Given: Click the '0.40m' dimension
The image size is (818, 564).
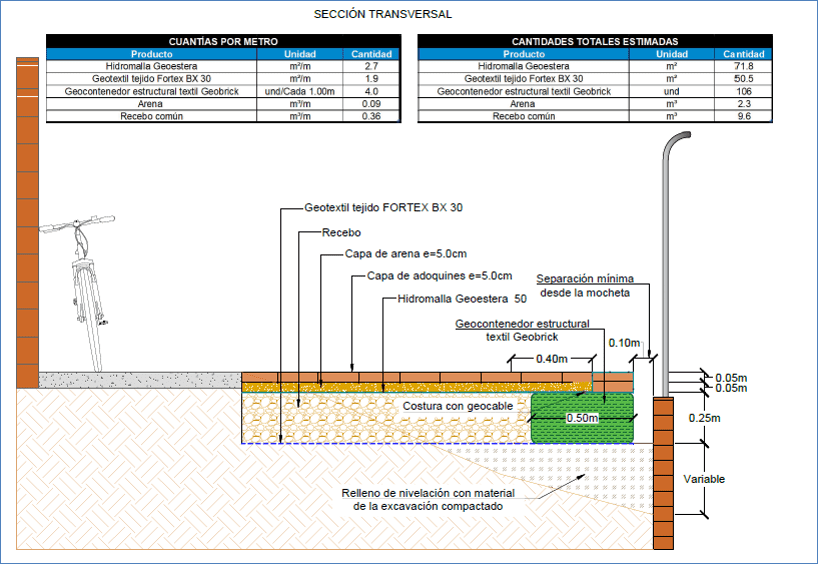Looking at the screenshot, I should click(x=552, y=359).
